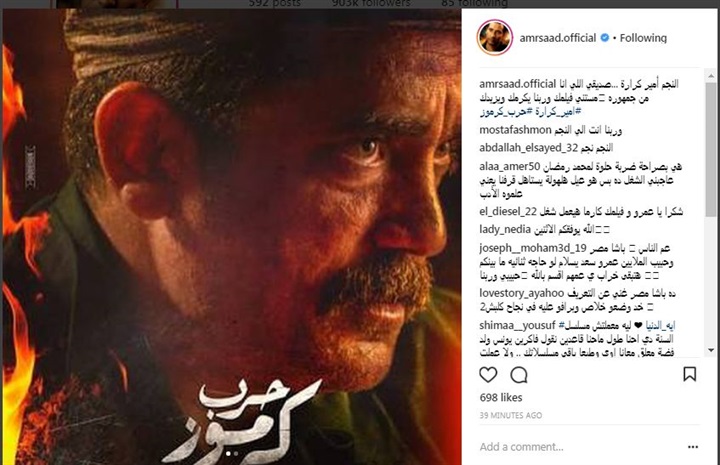Click the amrsaad.official profile avatar
Viewport: 720px width, 465px height.
click(x=495, y=38)
